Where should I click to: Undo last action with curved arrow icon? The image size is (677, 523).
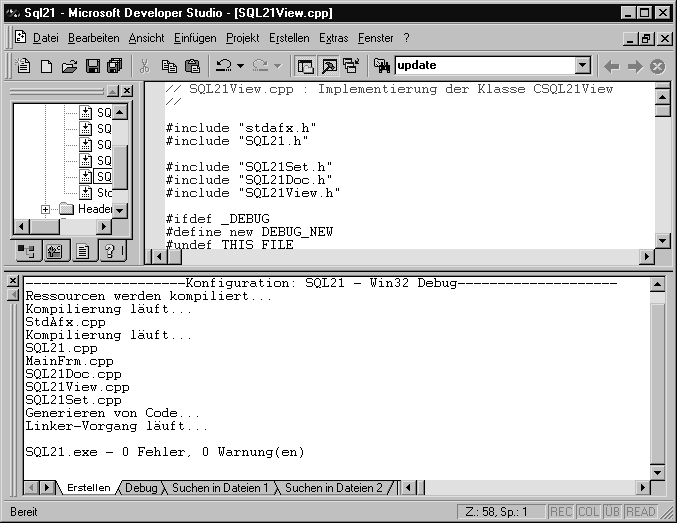pos(224,66)
